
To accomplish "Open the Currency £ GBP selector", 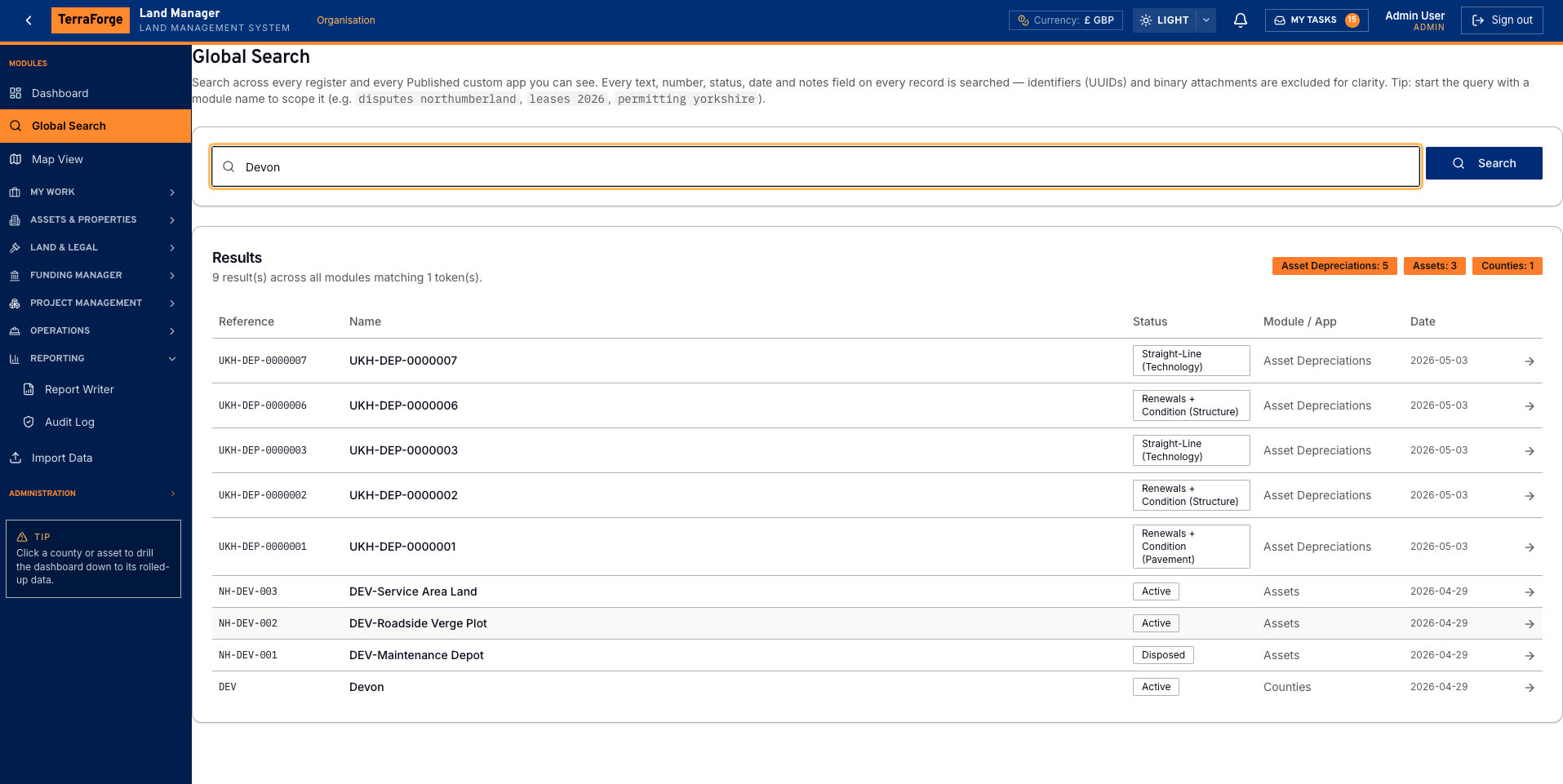I will (x=1066, y=20).
